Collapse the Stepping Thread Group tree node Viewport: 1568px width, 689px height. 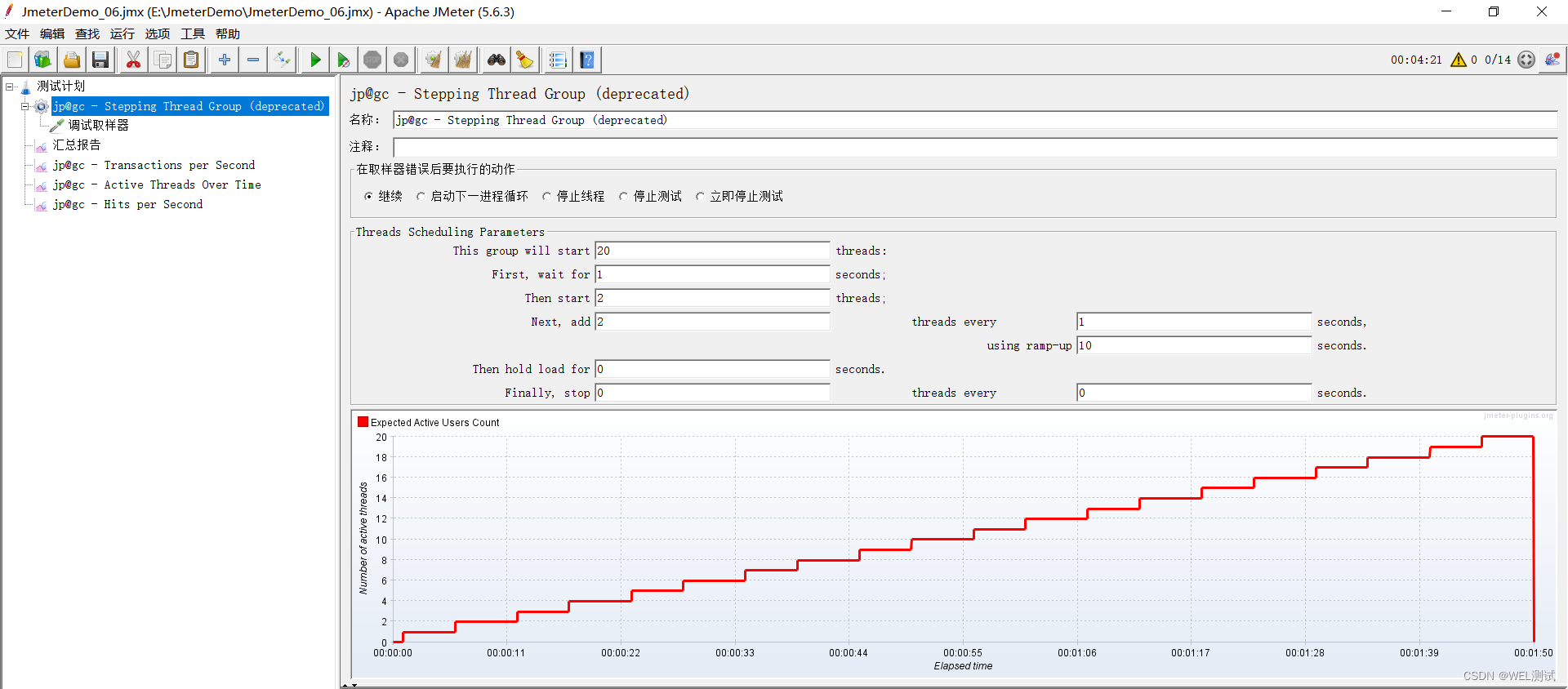click(x=25, y=106)
